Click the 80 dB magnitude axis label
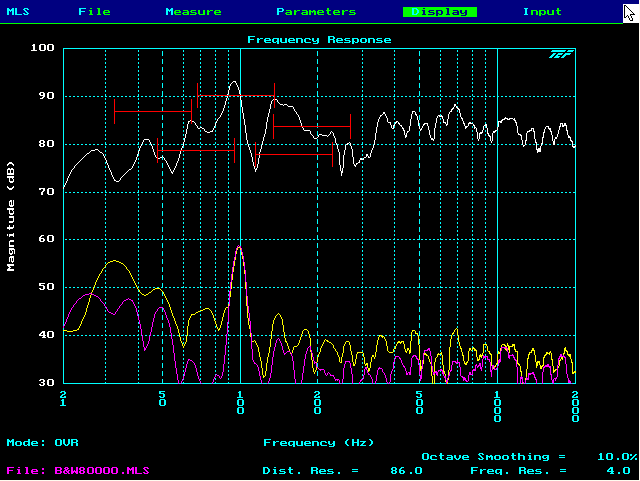This screenshot has width=640, height=481. pyautogui.click(x=47, y=144)
